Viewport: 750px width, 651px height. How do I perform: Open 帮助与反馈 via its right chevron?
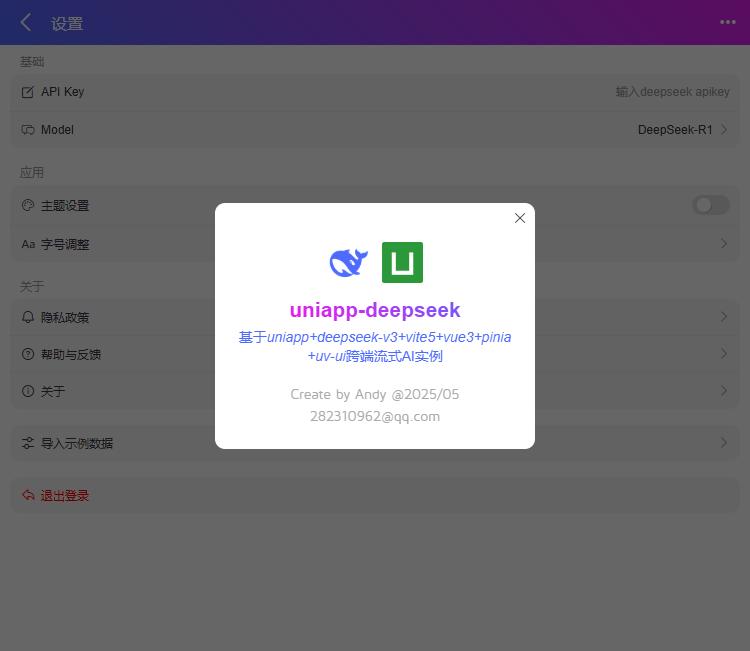point(724,354)
